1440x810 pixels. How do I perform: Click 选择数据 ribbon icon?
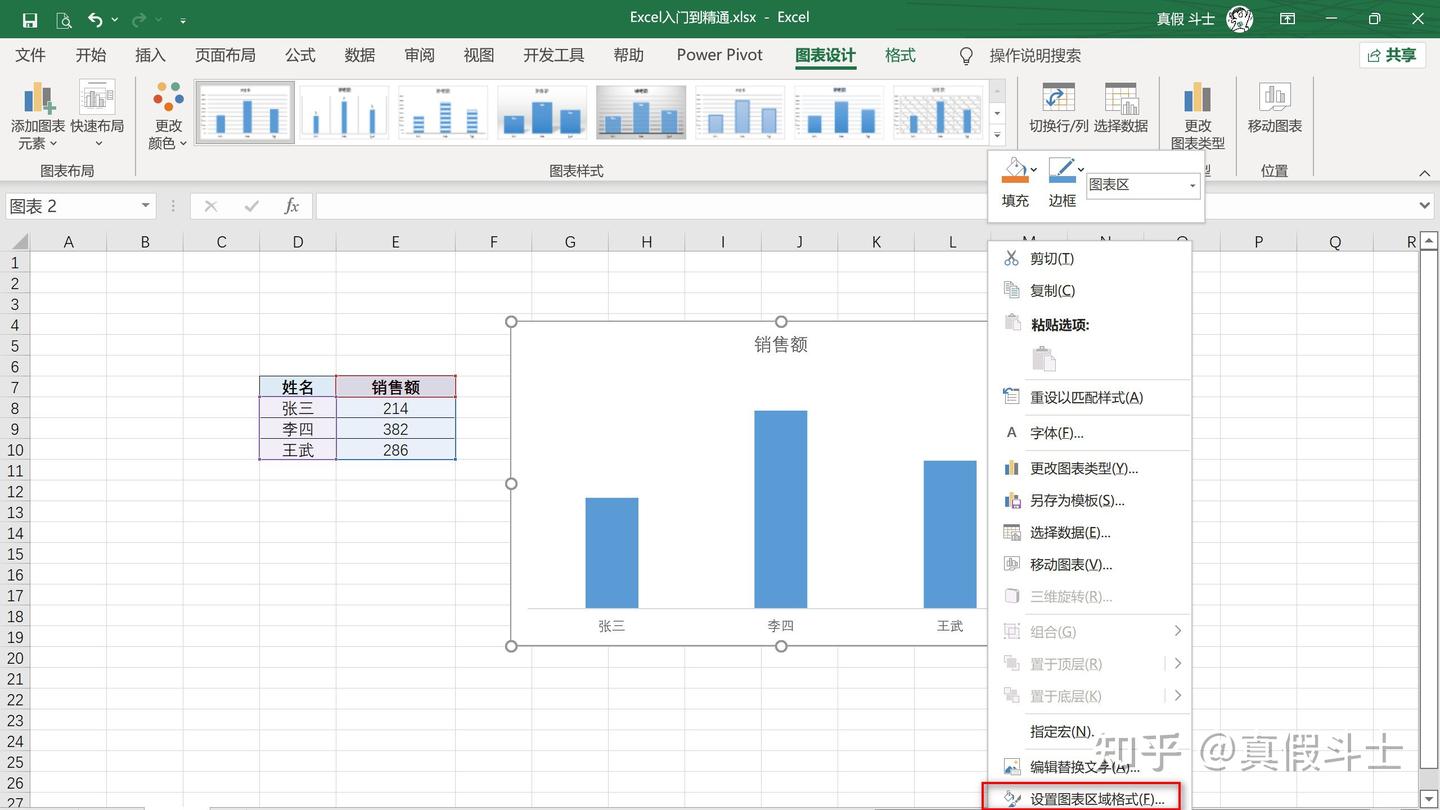pyautogui.click(x=1121, y=109)
